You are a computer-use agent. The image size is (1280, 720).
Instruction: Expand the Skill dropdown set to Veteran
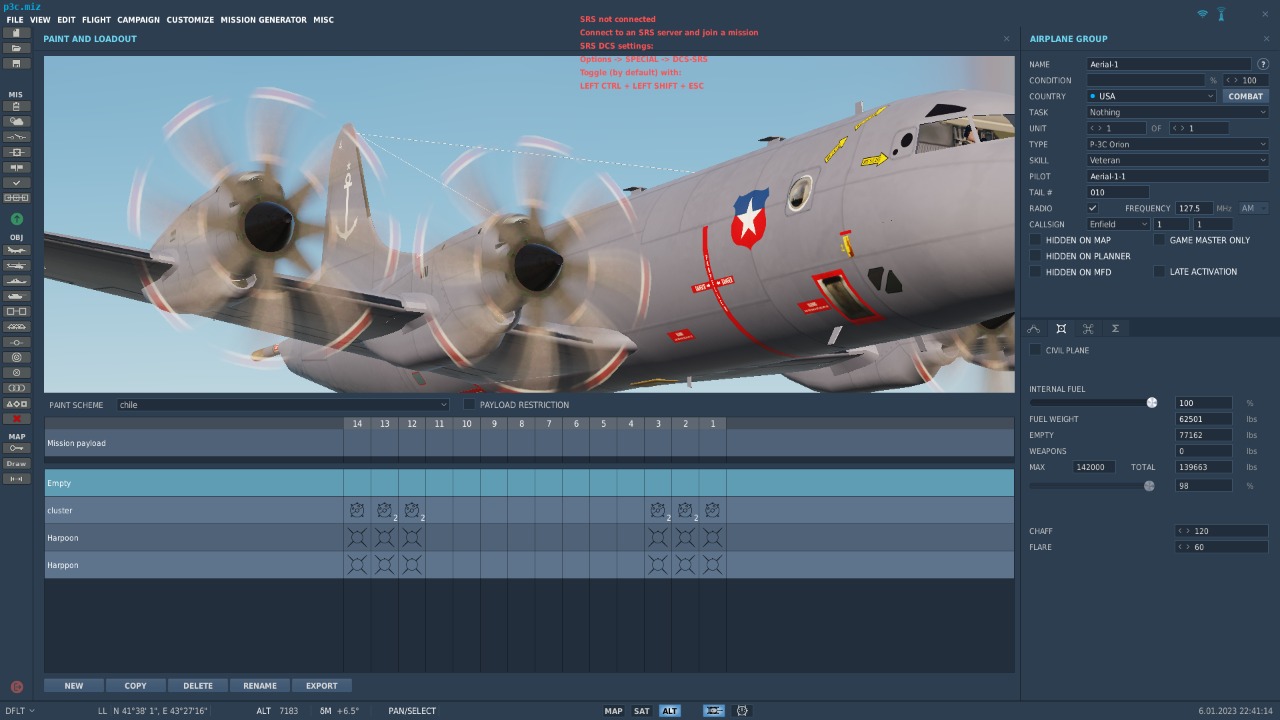coord(1177,160)
